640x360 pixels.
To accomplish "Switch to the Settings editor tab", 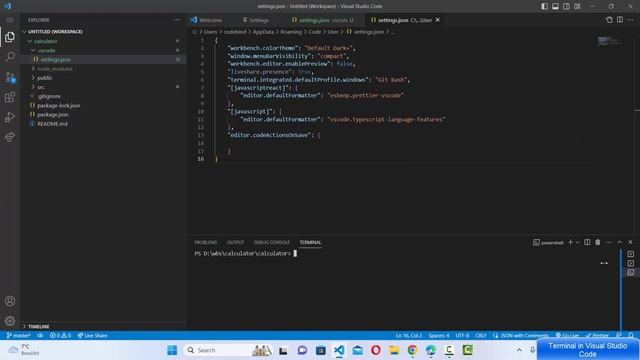I will [256, 20].
